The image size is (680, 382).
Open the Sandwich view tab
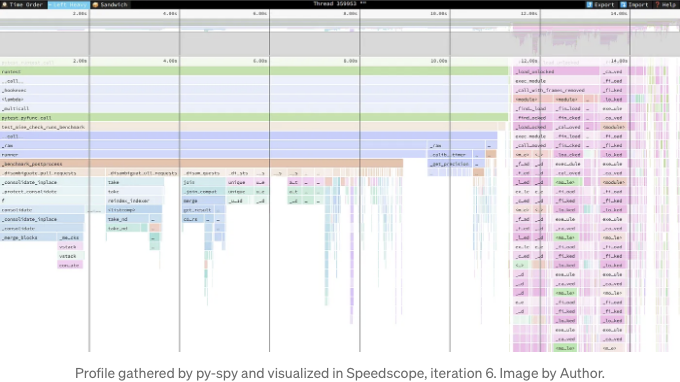click(x=110, y=4)
